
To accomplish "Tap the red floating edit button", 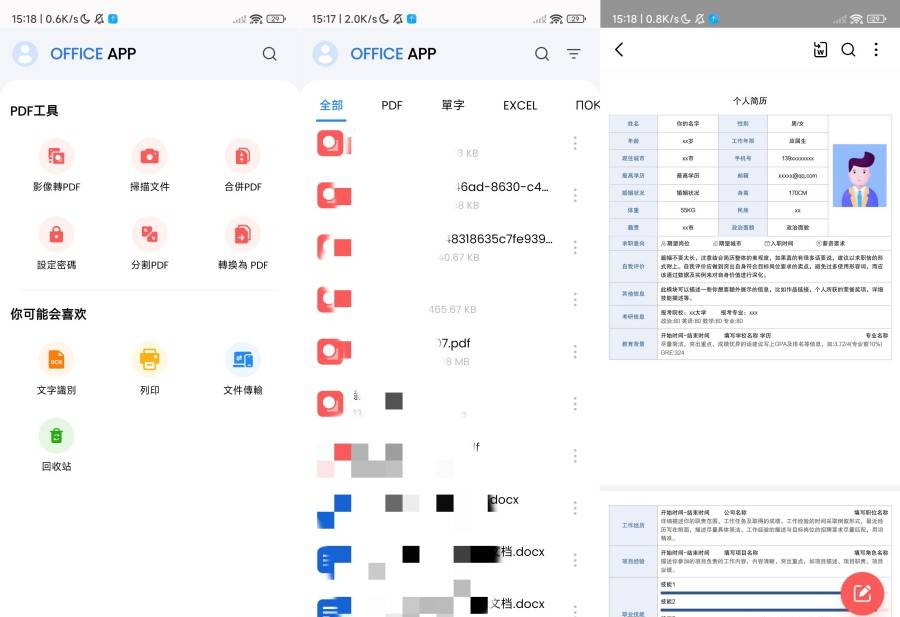I will coord(861,593).
